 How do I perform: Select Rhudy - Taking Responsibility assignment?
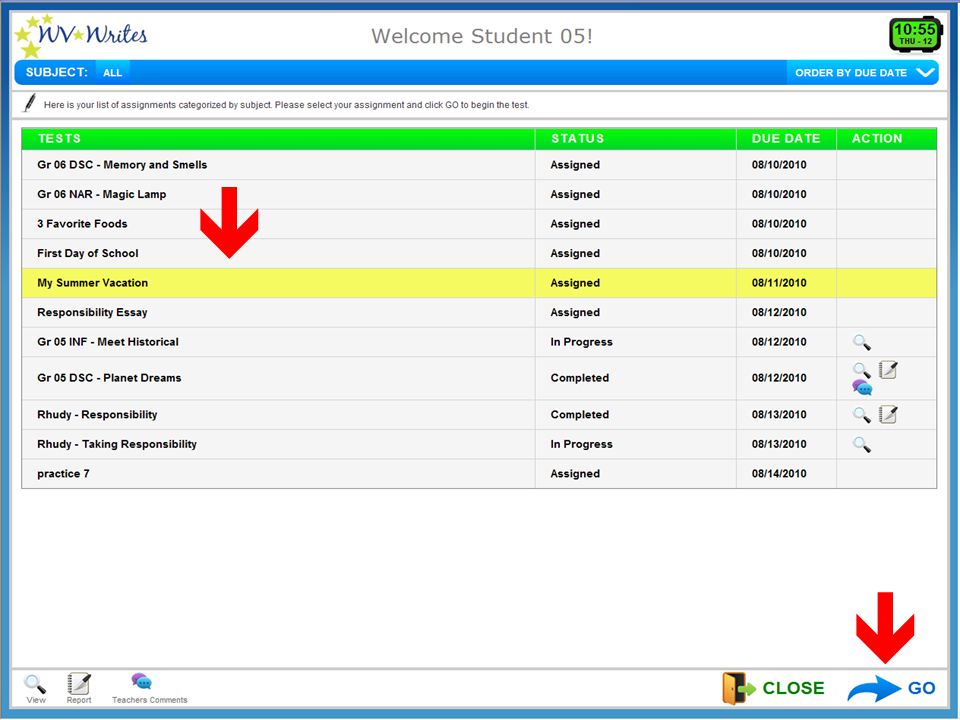(x=479, y=444)
